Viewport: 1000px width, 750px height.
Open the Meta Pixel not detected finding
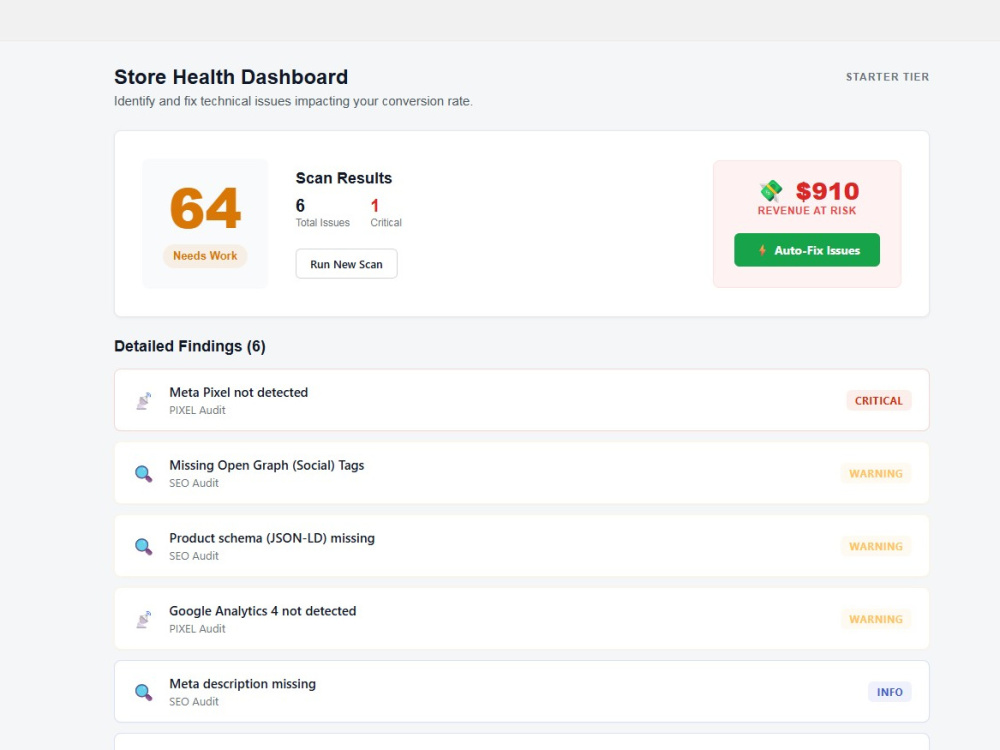(522, 400)
